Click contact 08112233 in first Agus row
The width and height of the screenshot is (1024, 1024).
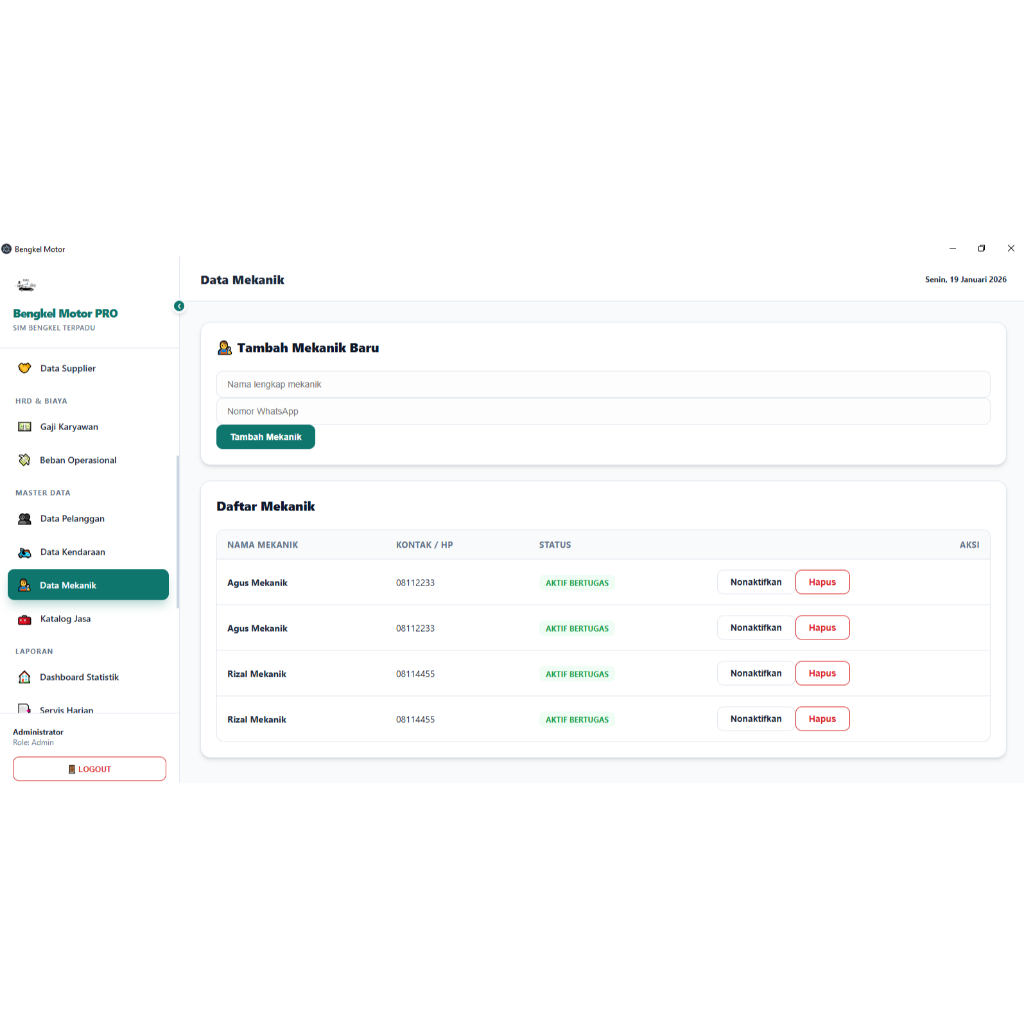click(415, 583)
